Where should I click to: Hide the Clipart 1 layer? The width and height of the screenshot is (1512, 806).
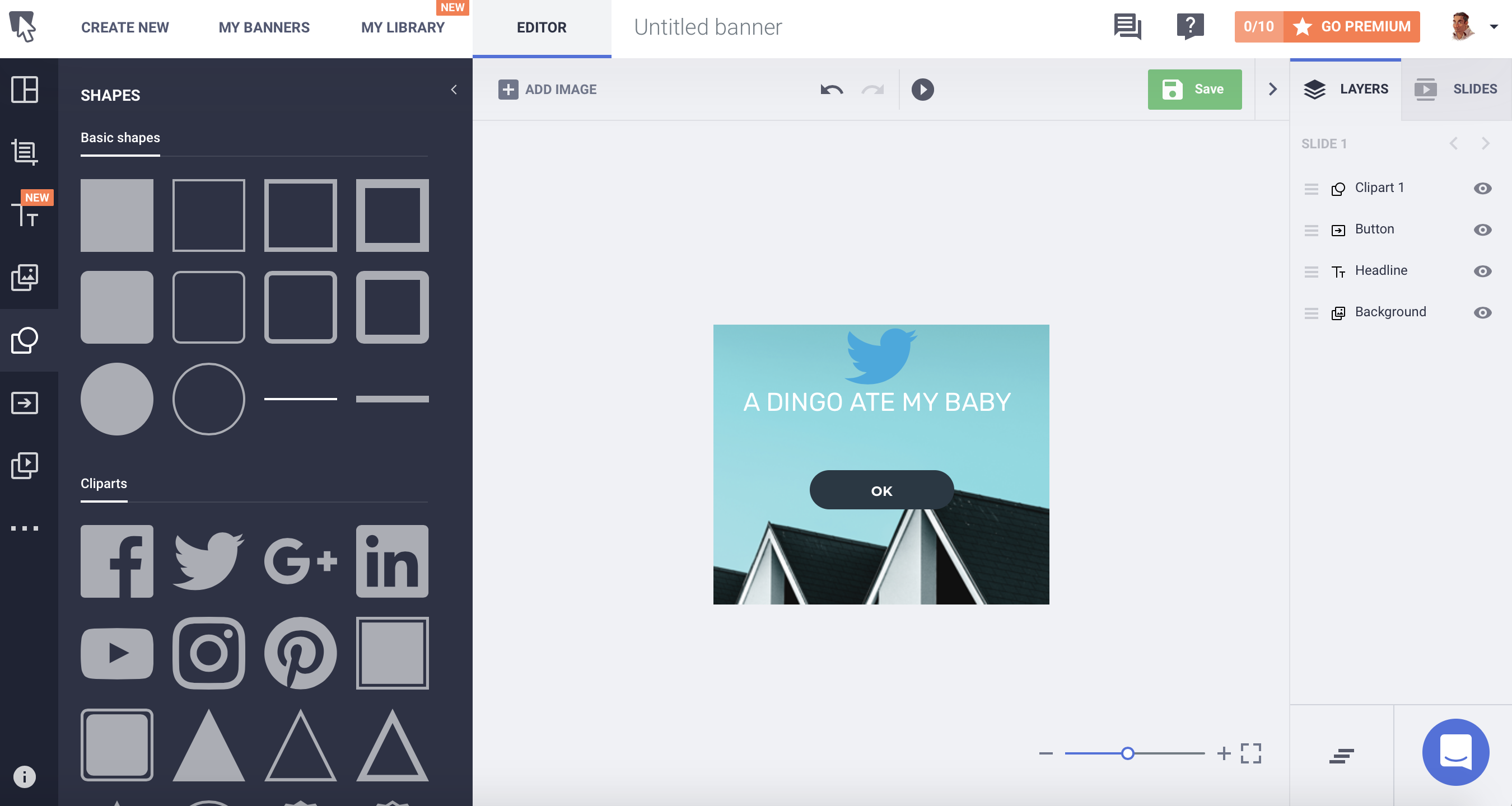[x=1482, y=188]
